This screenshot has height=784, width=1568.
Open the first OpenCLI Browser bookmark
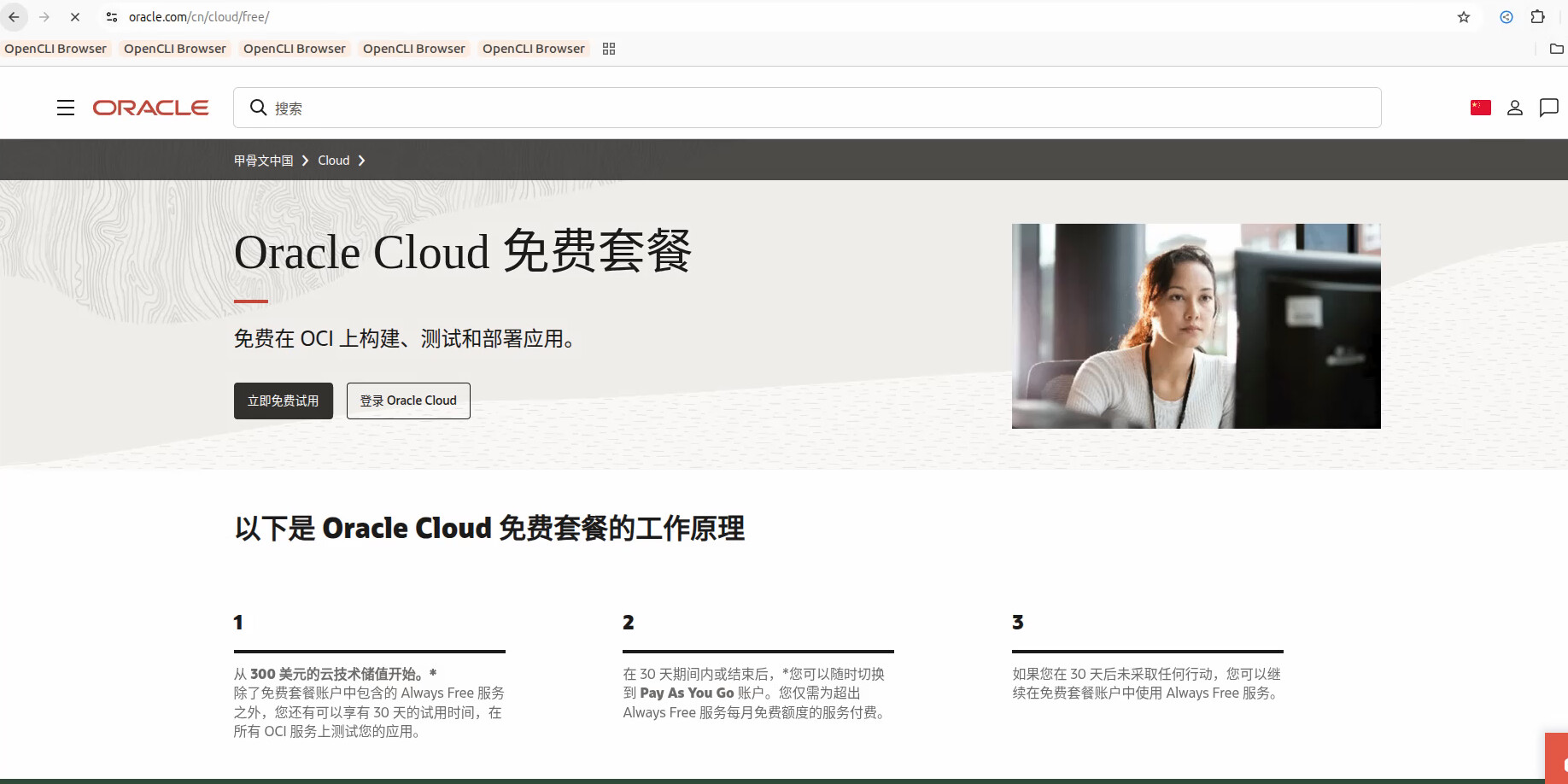click(x=56, y=49)
